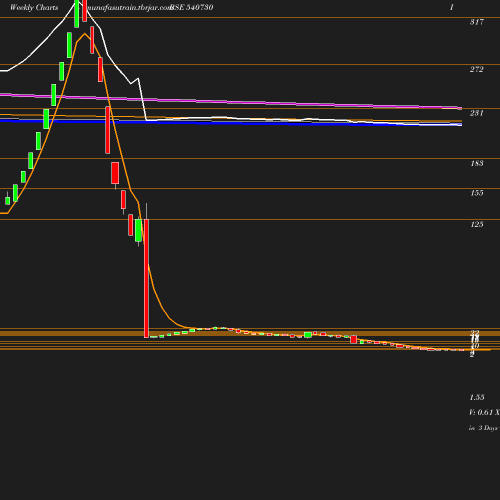Select the 125 price level label

click(x=477, y=224)
